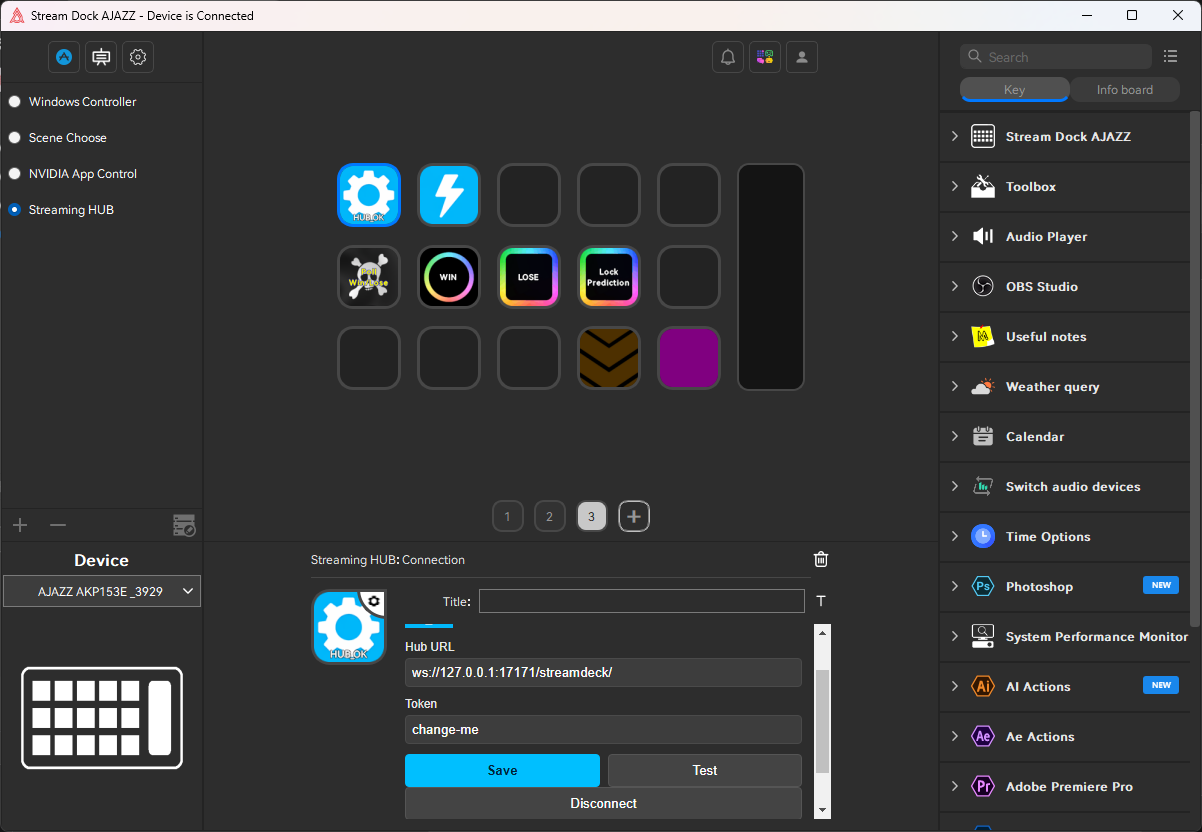
Task: Open the plugin store icon
Action: (x=765, y=57)
